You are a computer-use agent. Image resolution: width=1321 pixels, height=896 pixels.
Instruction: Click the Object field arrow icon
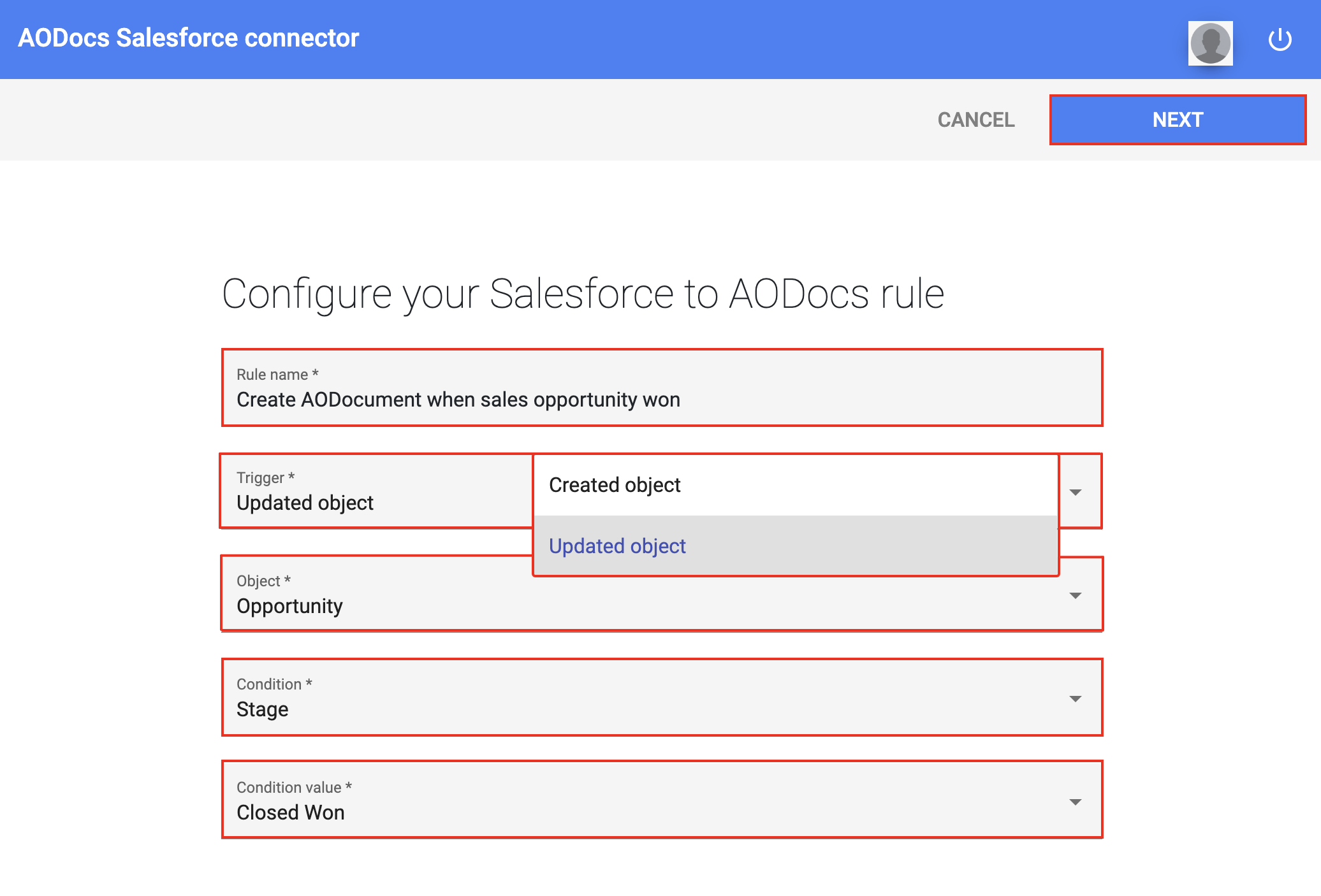pos(1076,595)
